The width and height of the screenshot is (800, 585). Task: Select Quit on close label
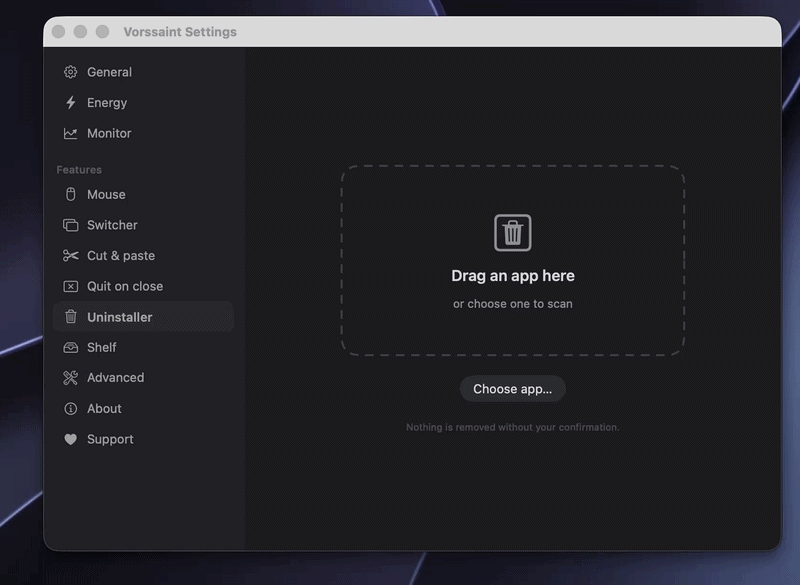(125, 286)
